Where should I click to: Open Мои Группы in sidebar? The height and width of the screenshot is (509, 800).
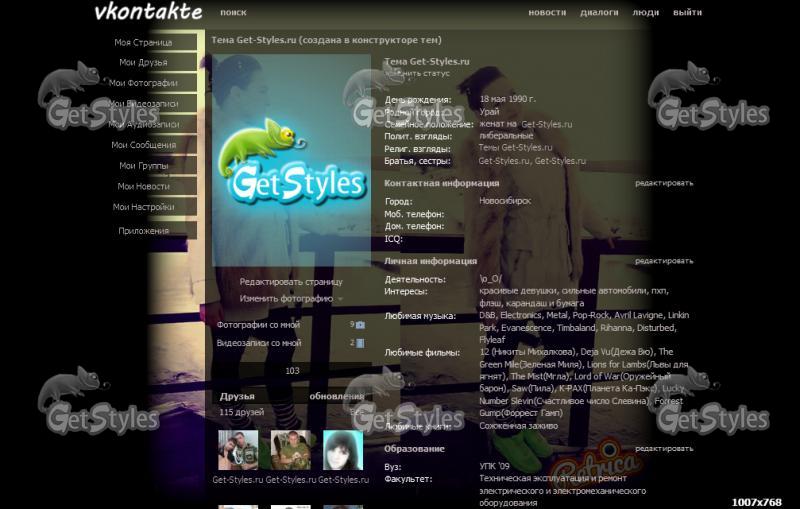(143, 166)
